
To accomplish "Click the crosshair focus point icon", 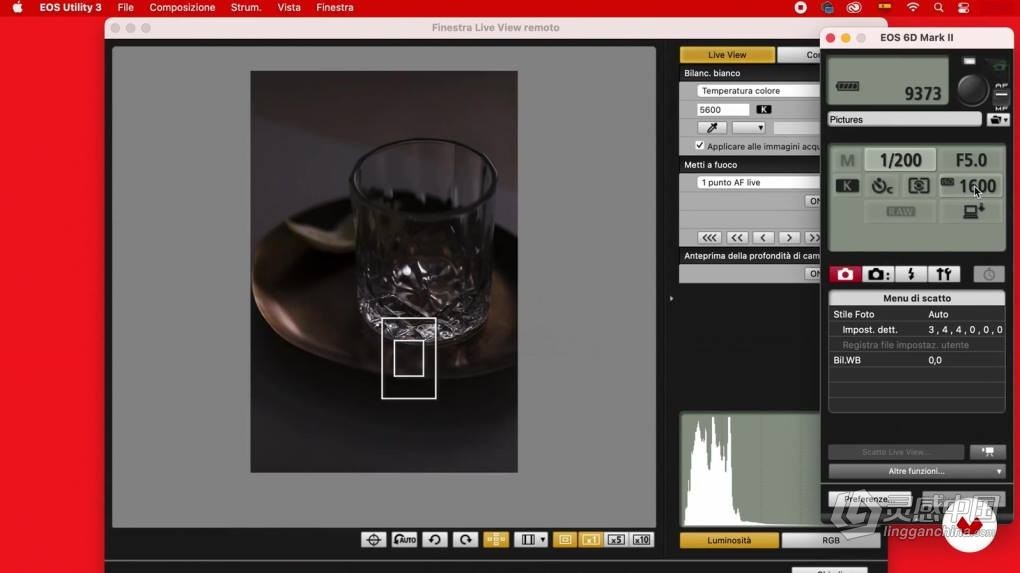I will (373, 539).
